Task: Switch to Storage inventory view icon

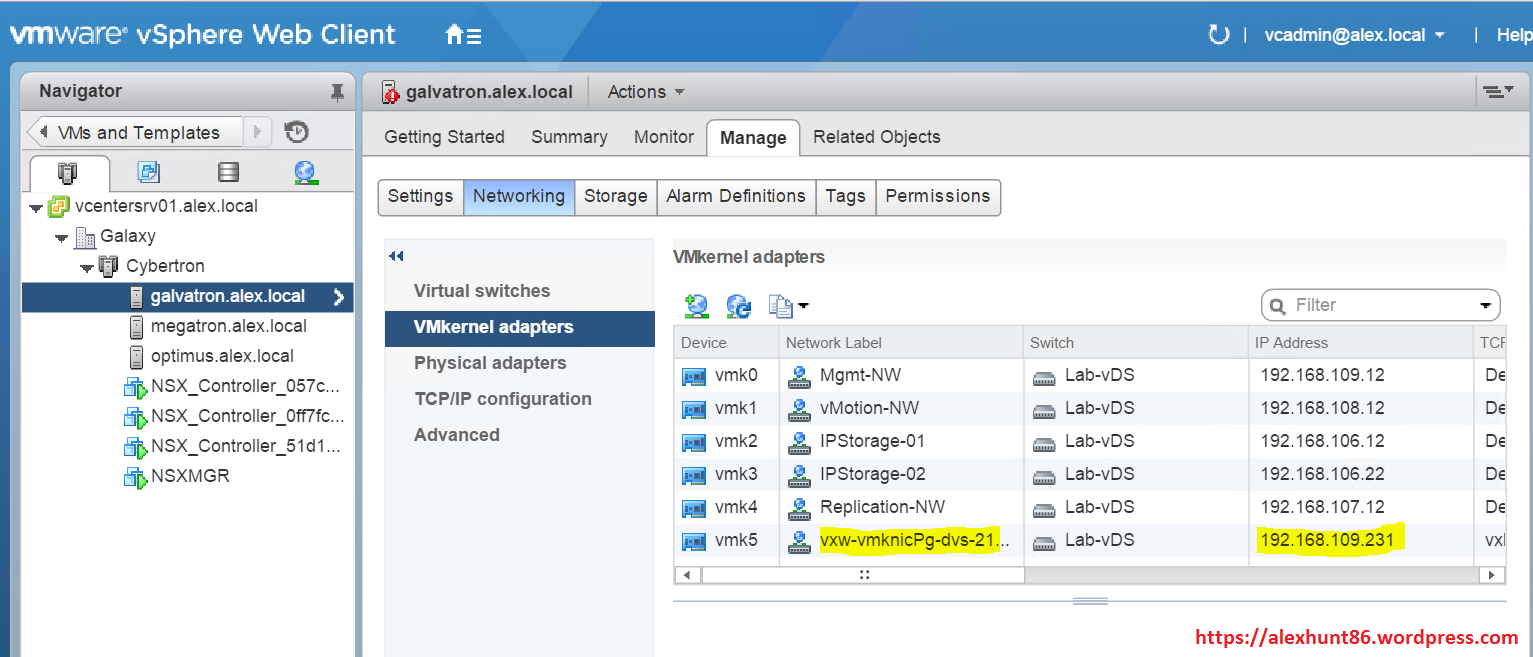Action: [x=228, y=172]
